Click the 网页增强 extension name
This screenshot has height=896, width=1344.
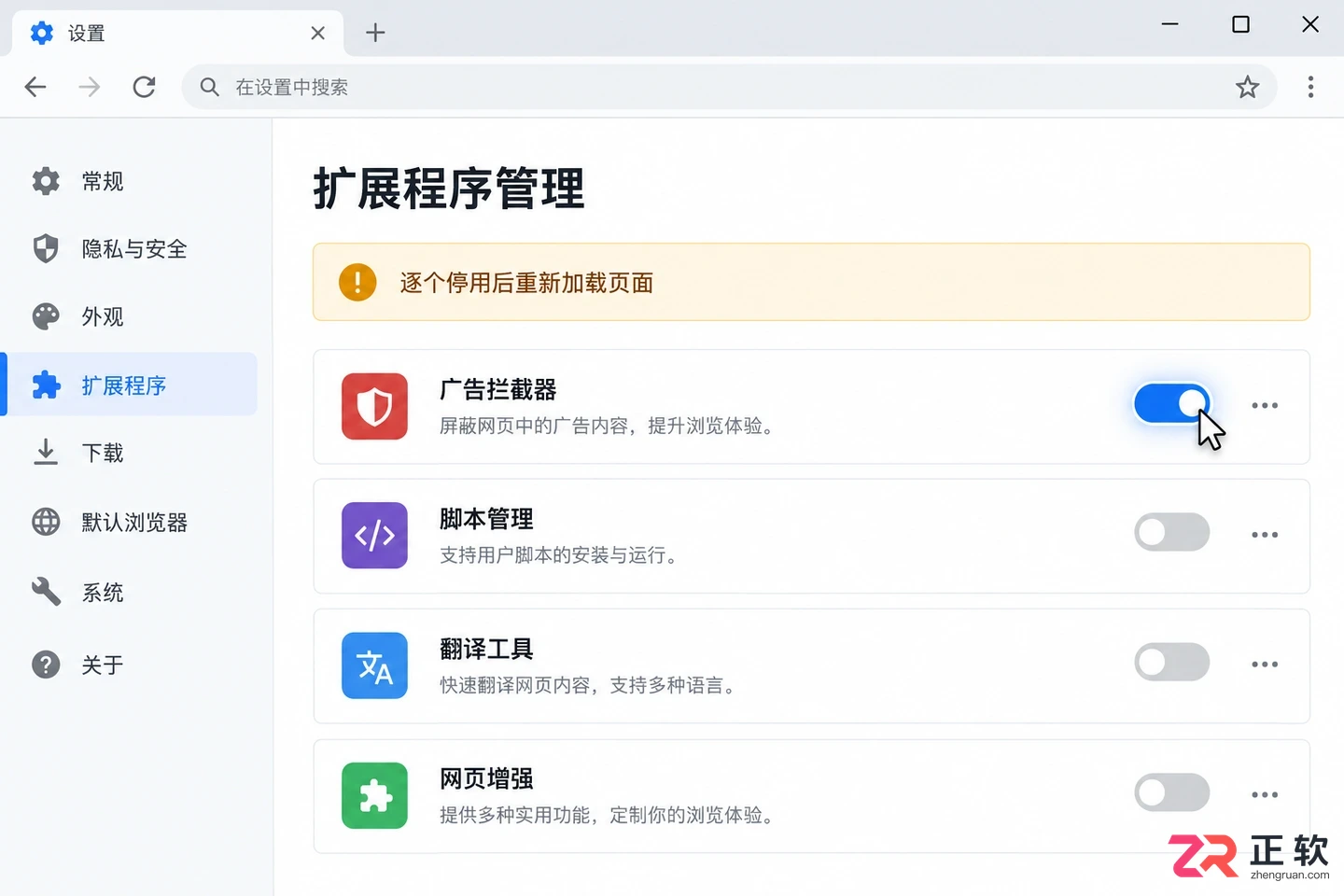point(486,778)
